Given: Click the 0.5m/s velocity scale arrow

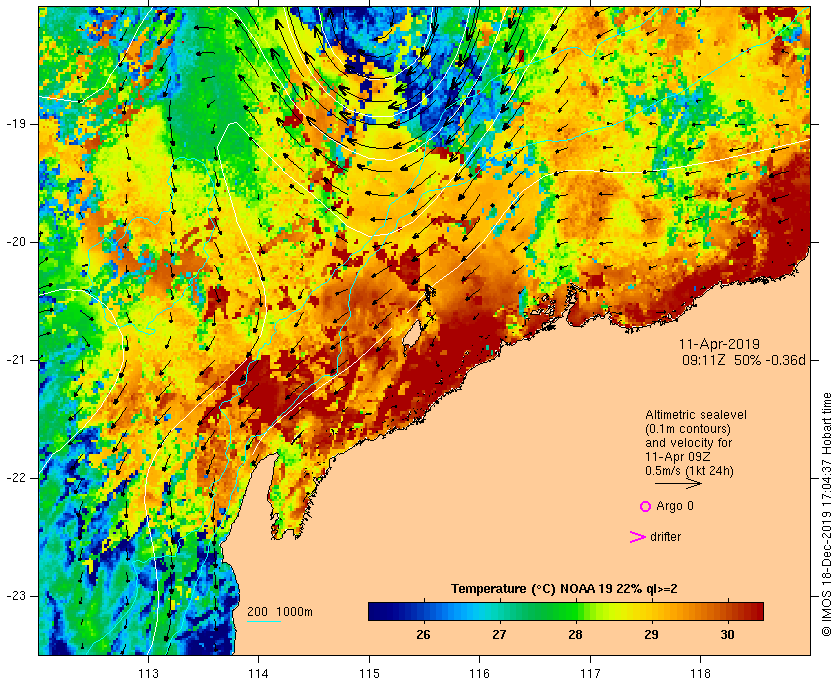Looking at the screenshot, I should click(x=678, y=483).
